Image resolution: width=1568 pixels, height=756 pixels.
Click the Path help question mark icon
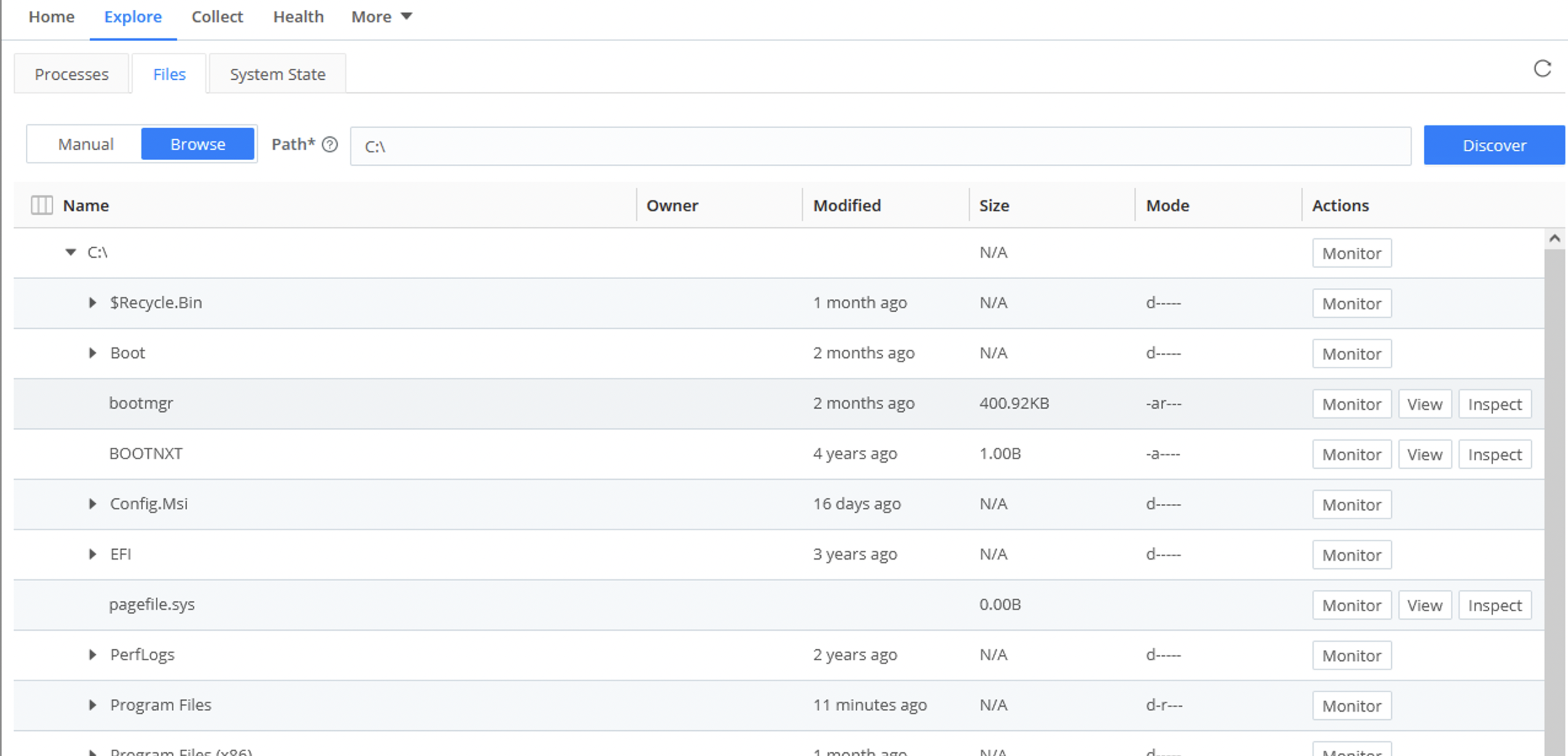[x=330, y=145]
